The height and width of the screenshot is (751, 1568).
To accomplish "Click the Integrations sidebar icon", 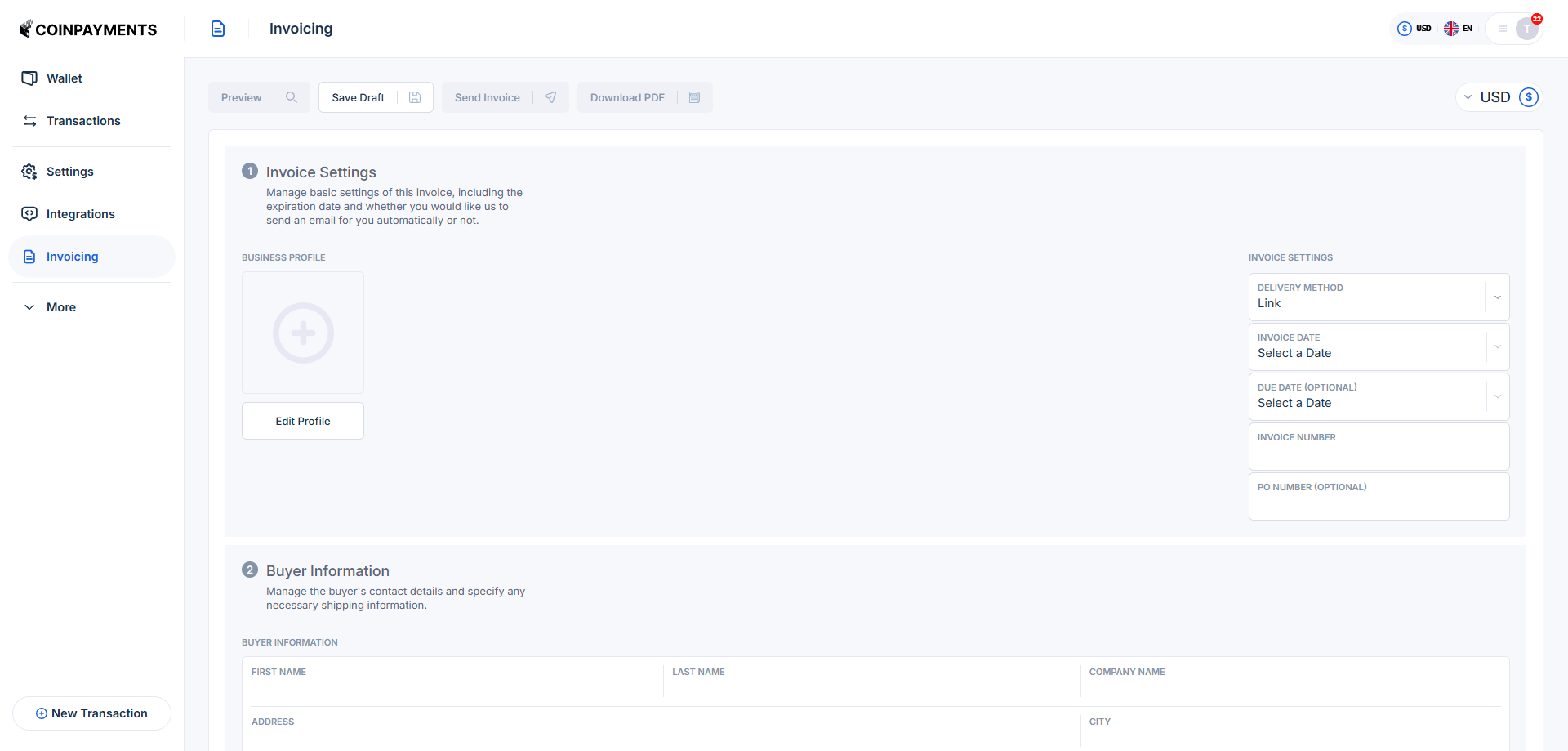I will pyautogui.click(x=29, y=213).
